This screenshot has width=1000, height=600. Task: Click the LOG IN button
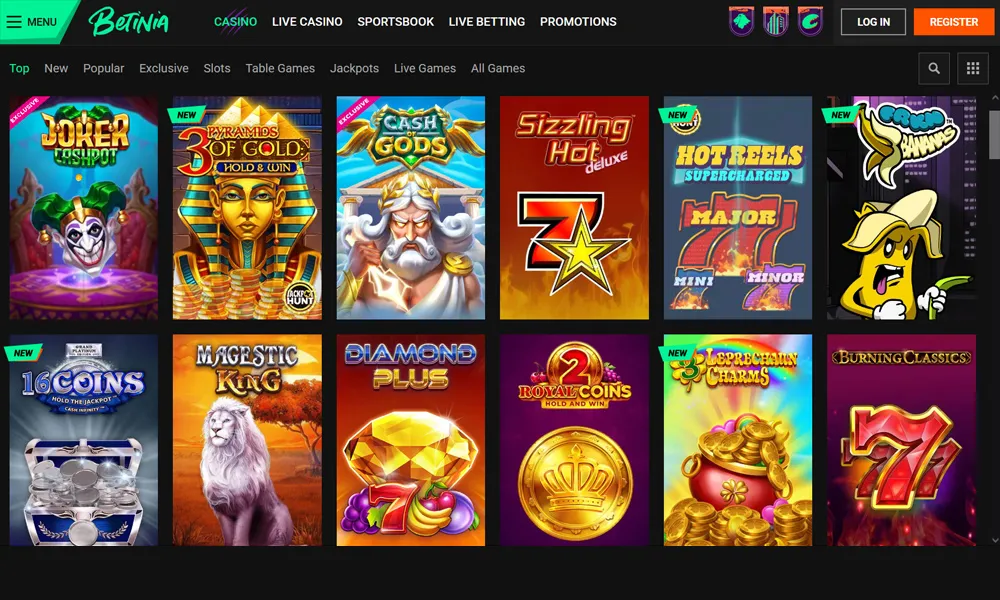pos(873,22)
